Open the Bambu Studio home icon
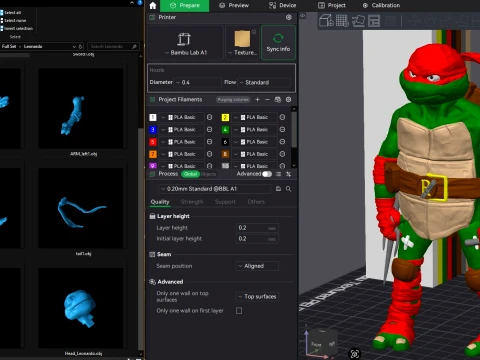 (x=153, y=5)
